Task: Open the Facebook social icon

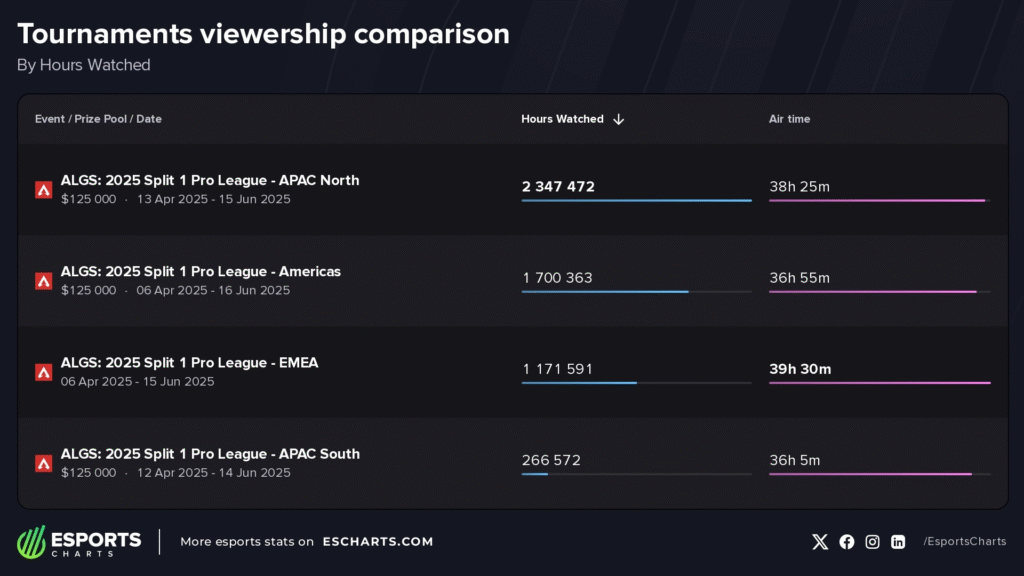Action: [x=847, y=542]
